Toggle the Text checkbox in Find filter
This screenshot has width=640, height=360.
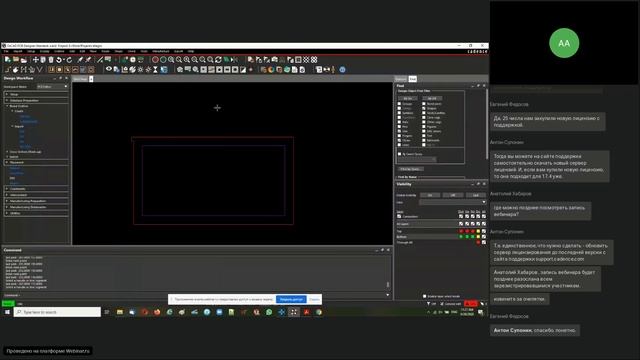click(x=424, y=136)
